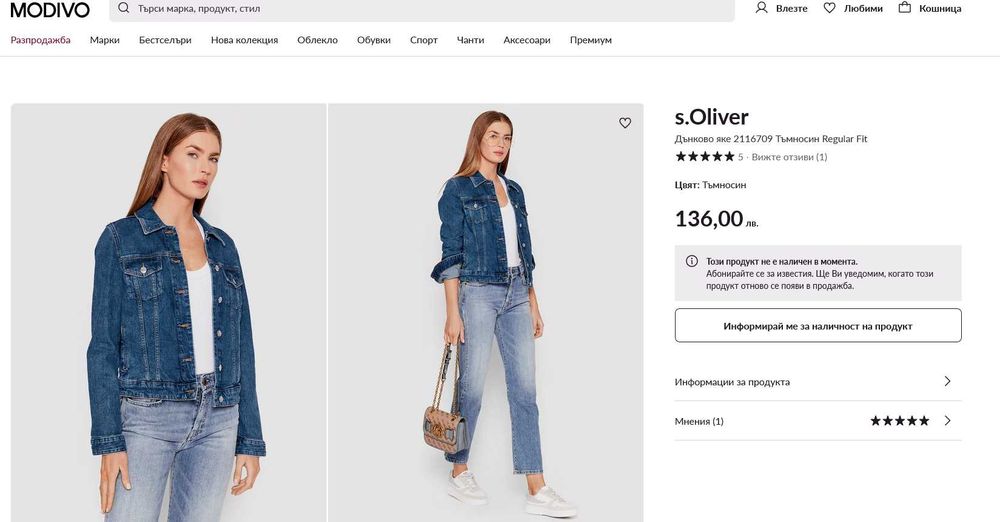Open the Нова колекция menu
1000x522 pixels.
[244, 40]
